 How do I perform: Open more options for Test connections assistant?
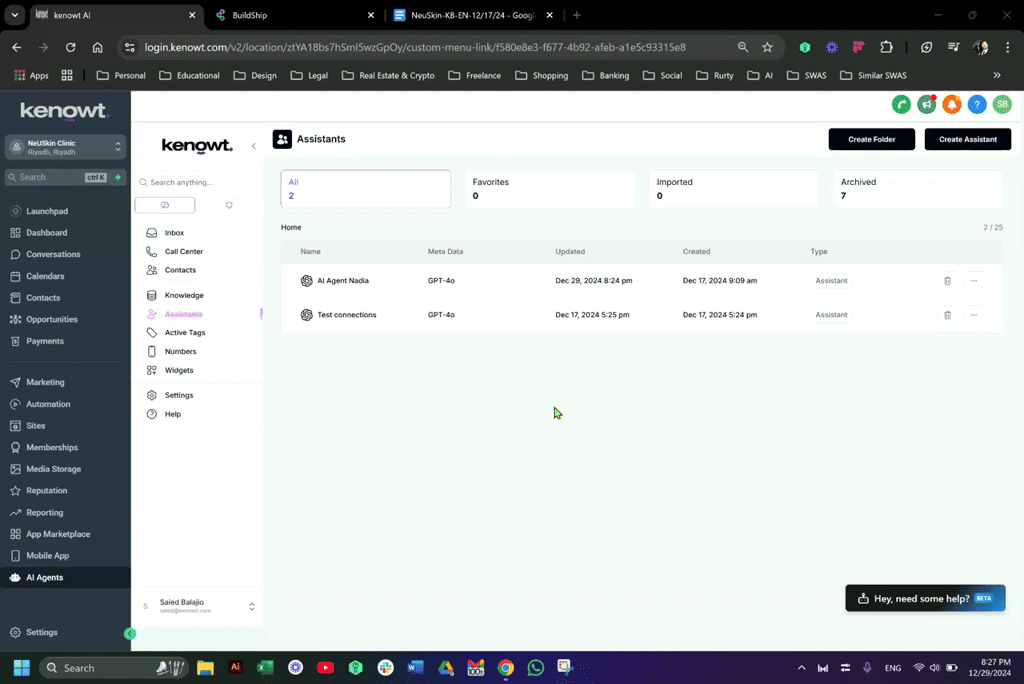973,314
